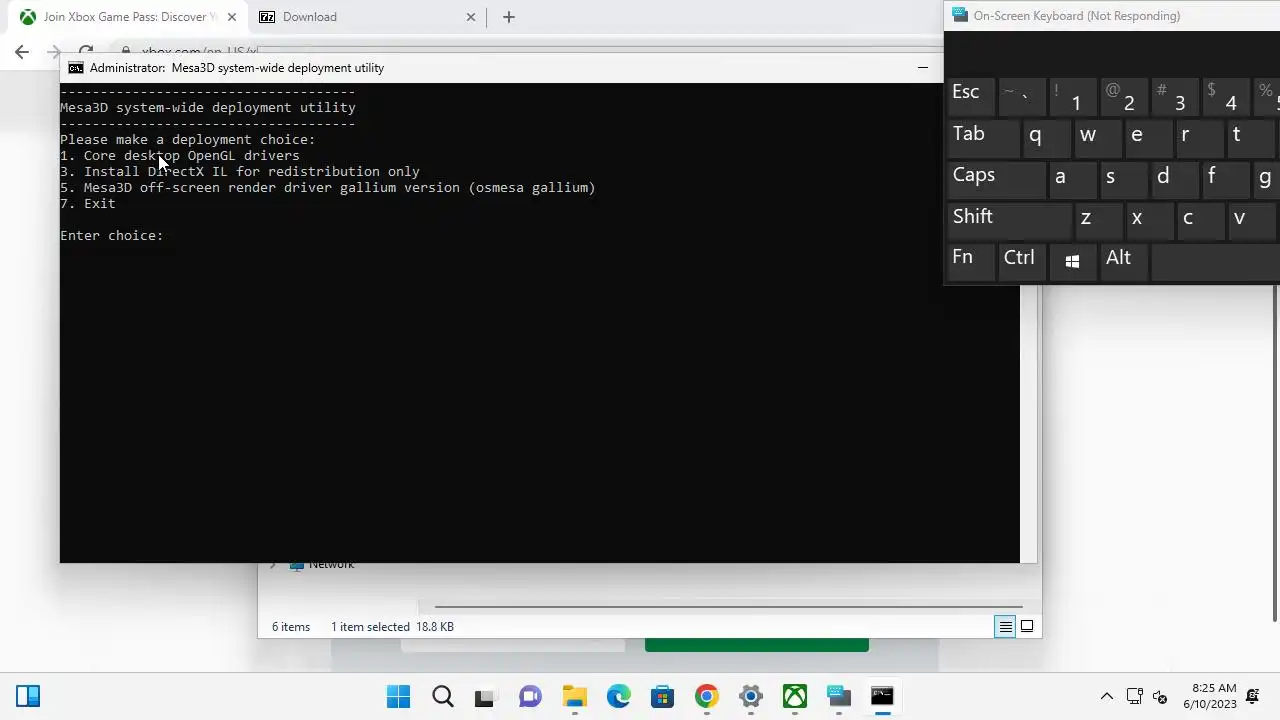Click the On-Screen Keyboard title bar icon
This screenshot has width=1280, height=720.
(960, 15)
